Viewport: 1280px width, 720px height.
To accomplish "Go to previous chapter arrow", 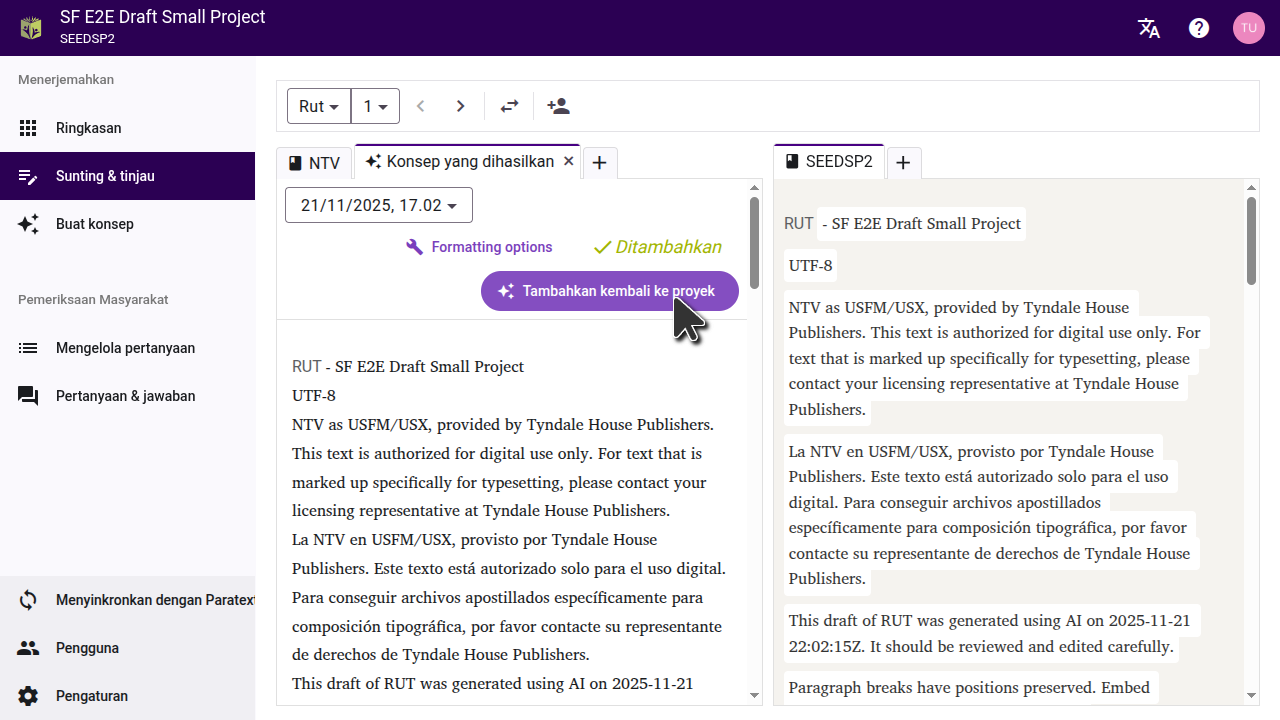I will (x=421, y=106).
